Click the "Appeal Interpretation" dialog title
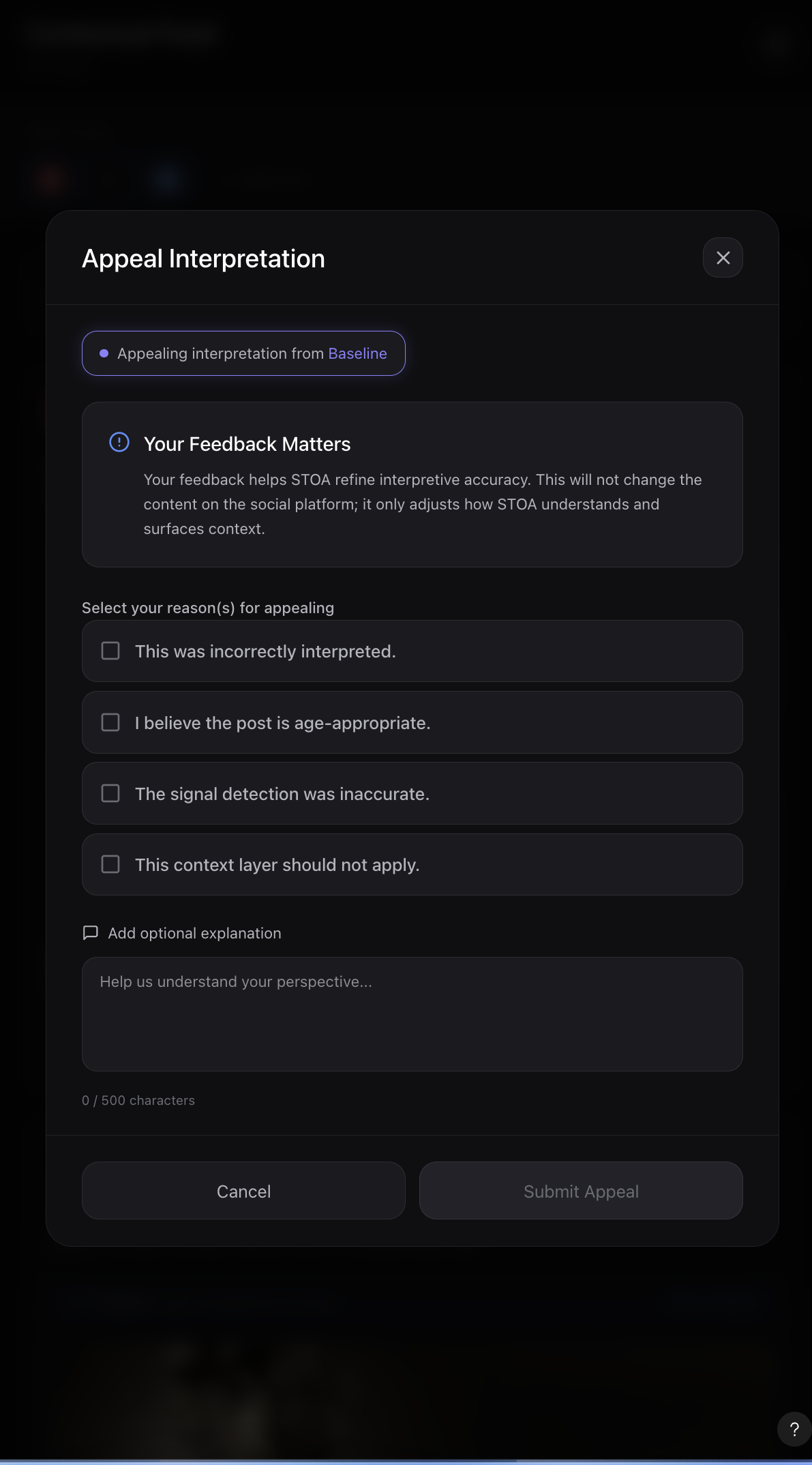Screen dimensions: 812x1465 (203, 258)
